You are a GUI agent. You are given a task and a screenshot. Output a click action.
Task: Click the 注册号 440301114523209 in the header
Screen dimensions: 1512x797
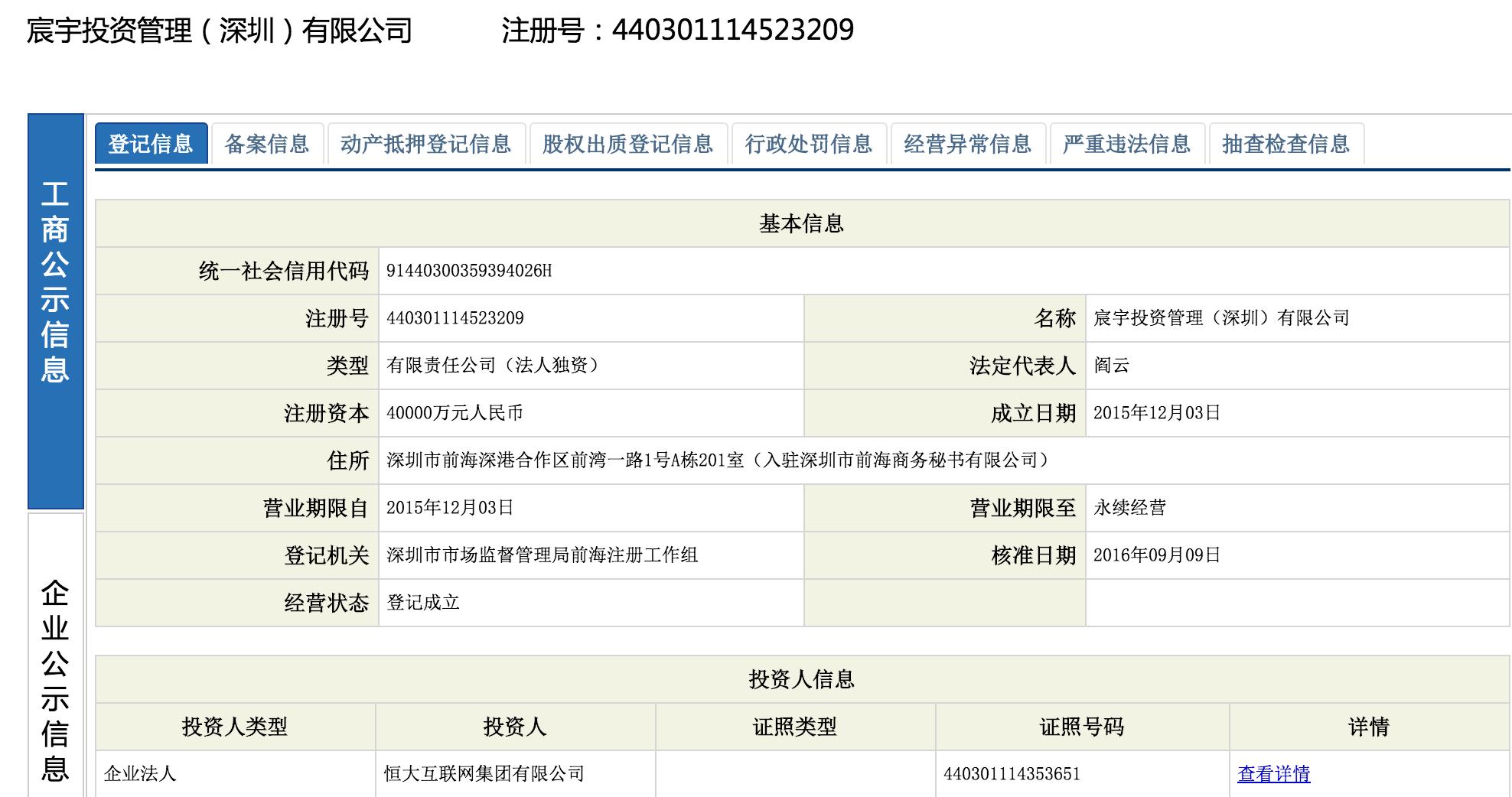coord(677,29)
